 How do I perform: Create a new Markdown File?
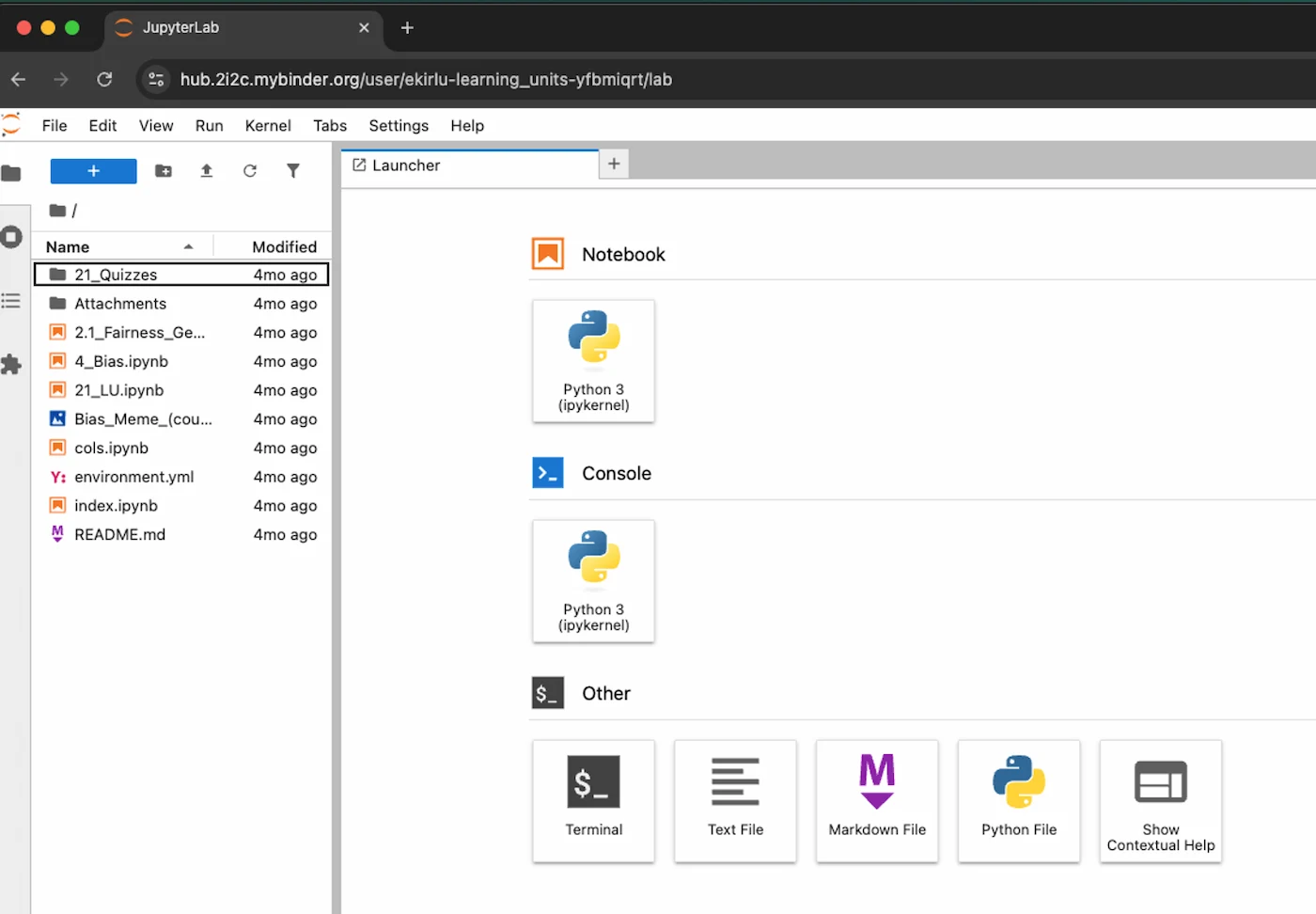point(877,800)
